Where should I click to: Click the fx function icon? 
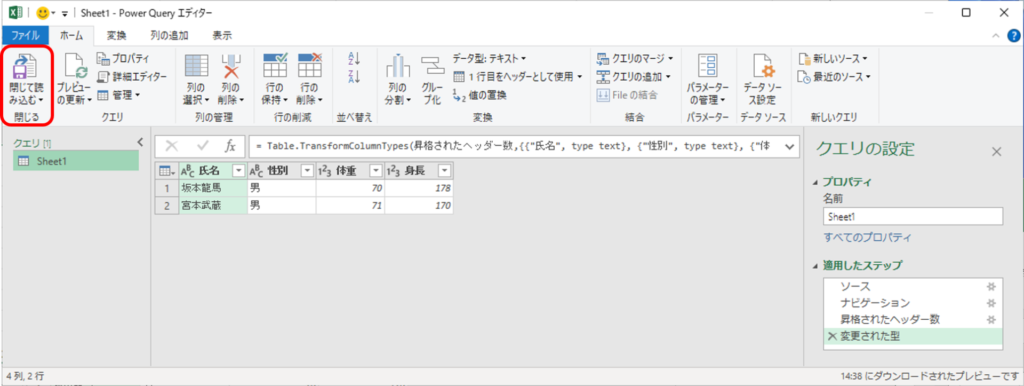pyautogui.click(x=231, y=147)
